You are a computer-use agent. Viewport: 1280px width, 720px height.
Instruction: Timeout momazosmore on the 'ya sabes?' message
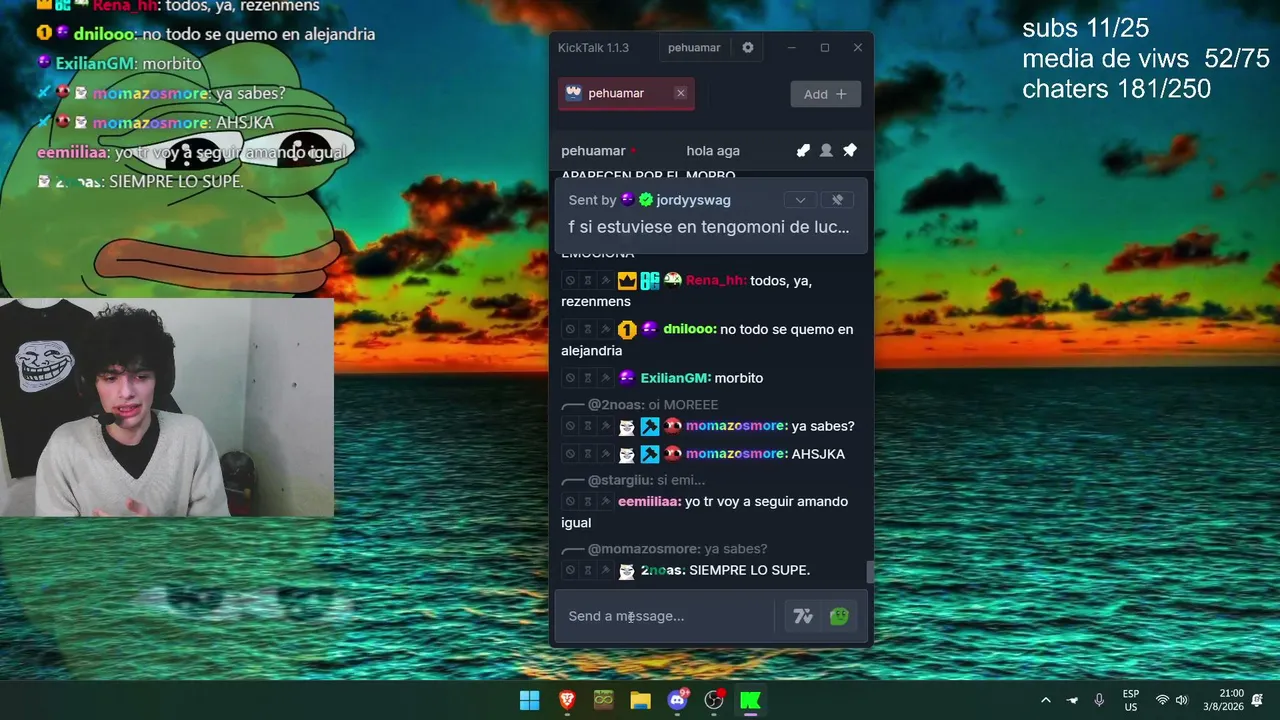pyautogui.click(x=588, y=426)
